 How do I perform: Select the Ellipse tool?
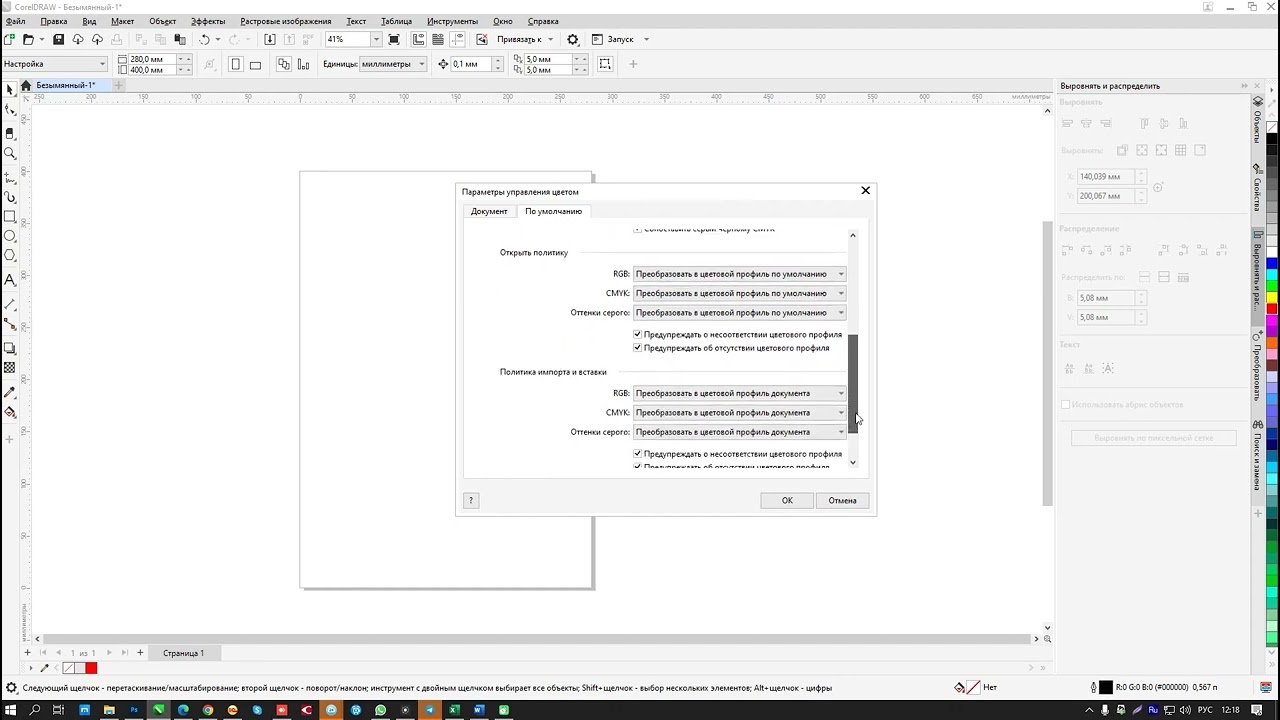pyautogui.click(x=10, y=236)
